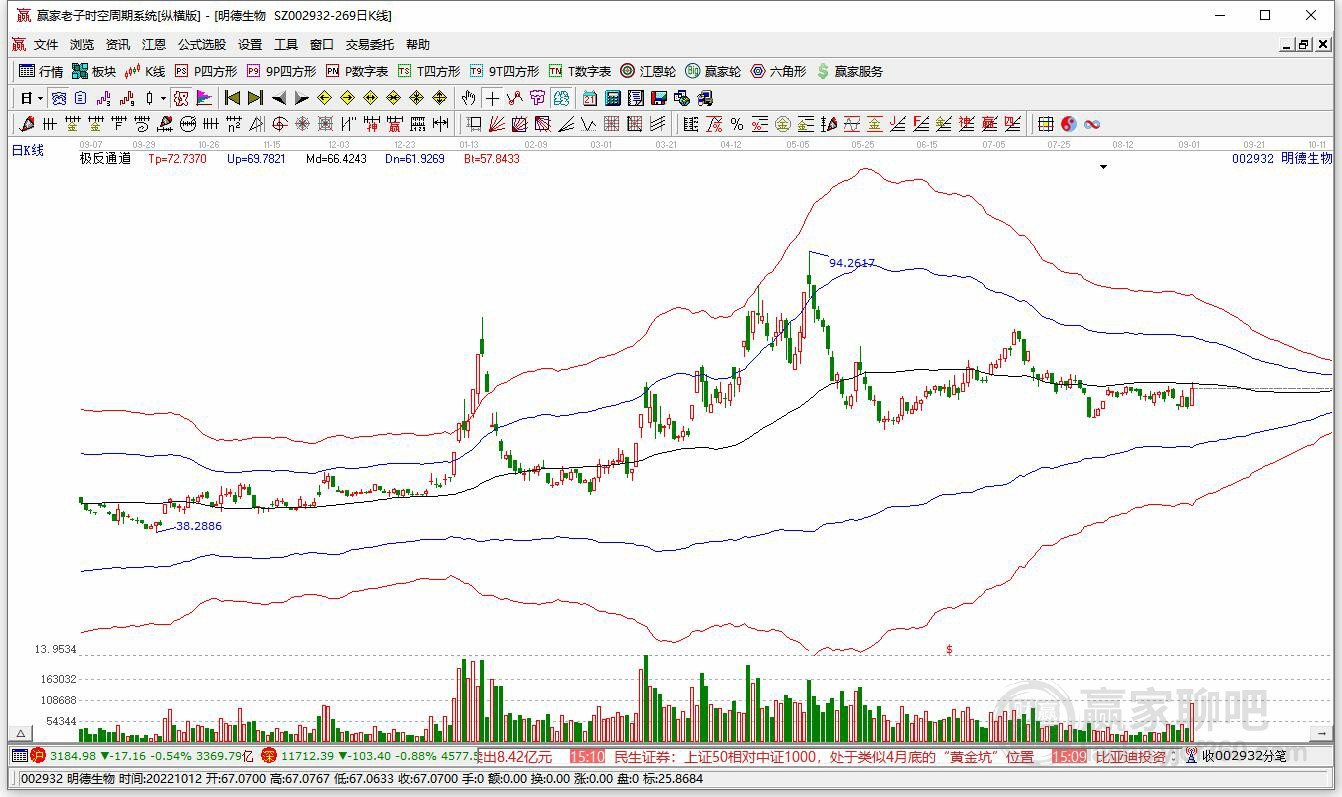Image resolution: width=1342 pixels, height=797 pixels.
Task: Open the 资讯 menu
Action: [118, 45]
